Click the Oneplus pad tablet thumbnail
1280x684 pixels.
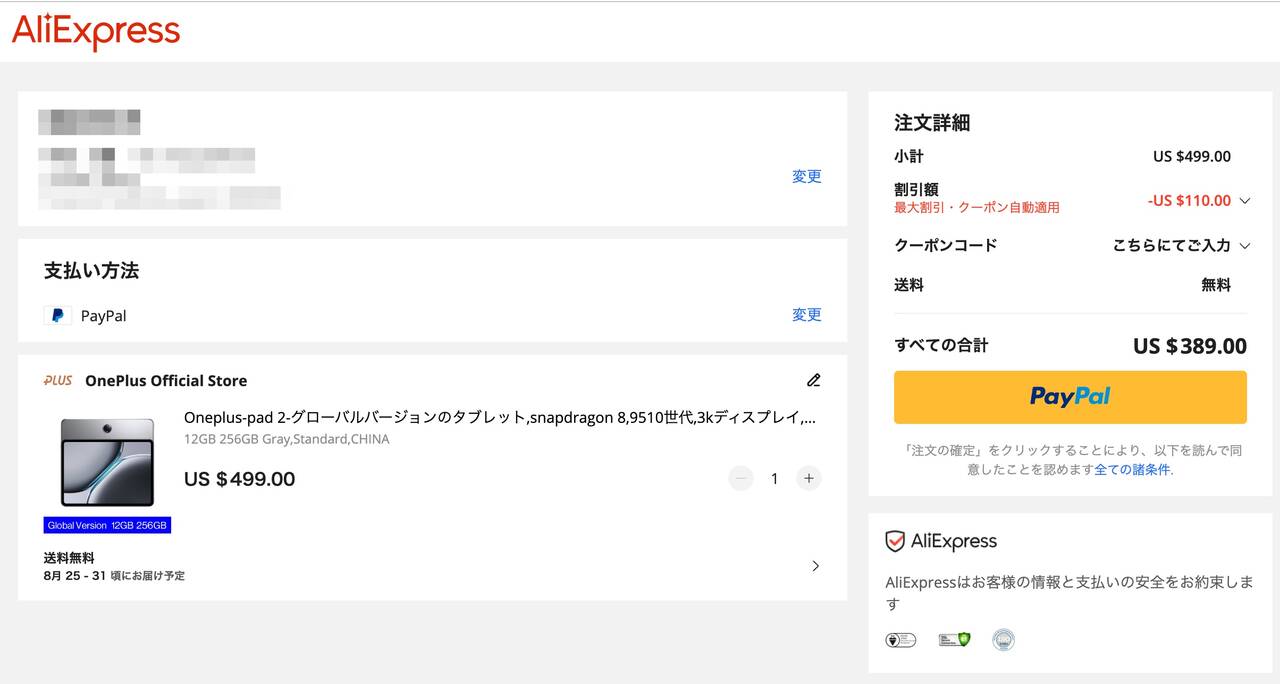[x=107, y=463]
